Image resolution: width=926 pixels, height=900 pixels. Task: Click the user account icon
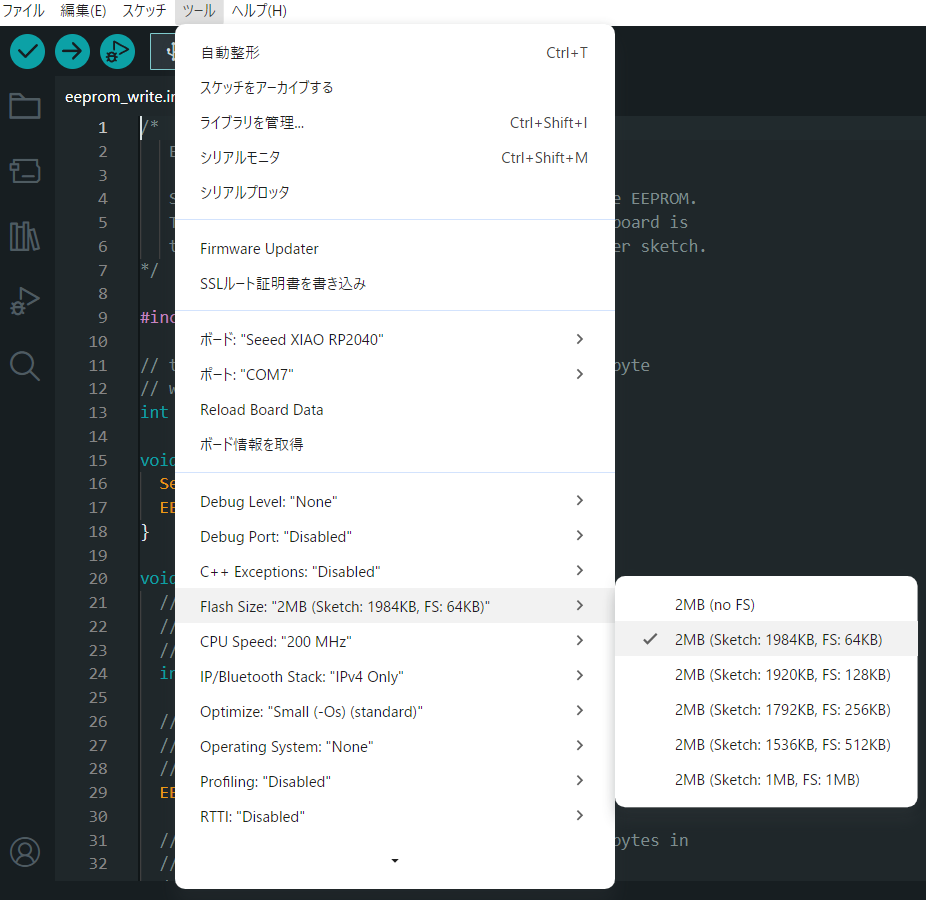[25, 852]
